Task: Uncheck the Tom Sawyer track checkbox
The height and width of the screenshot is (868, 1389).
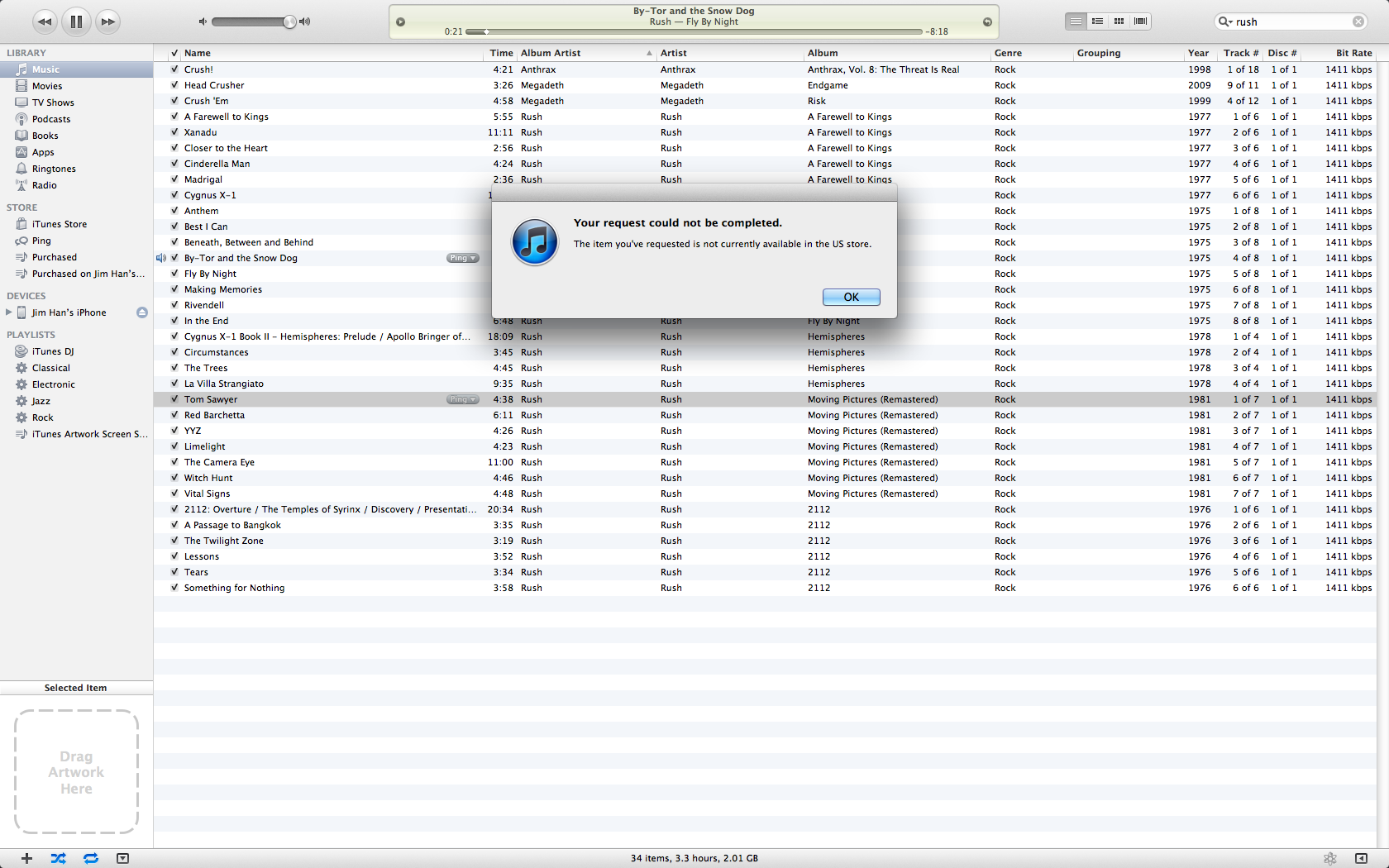Action: [x=174, y=399]
